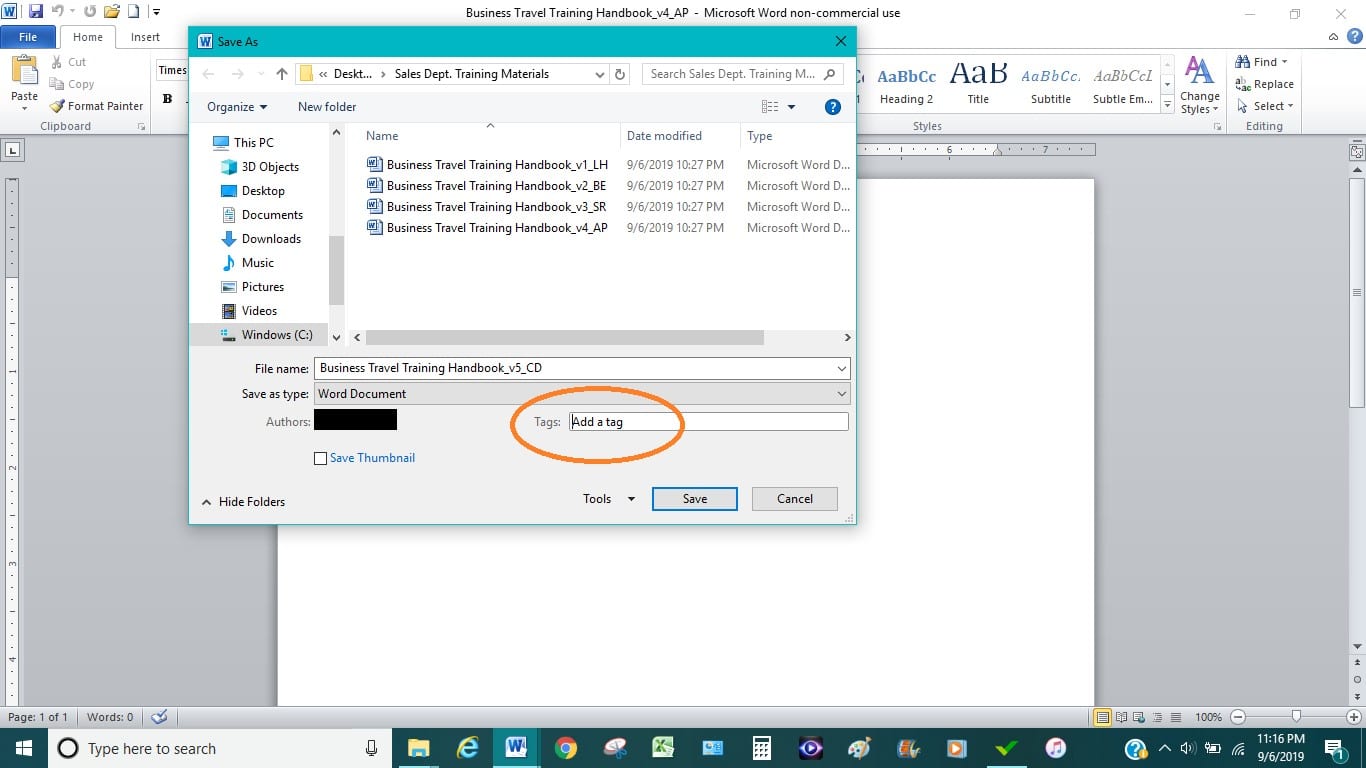Launch Excel from the taskbar
This screenshot has height=768, width=1366.
point(663,748)
